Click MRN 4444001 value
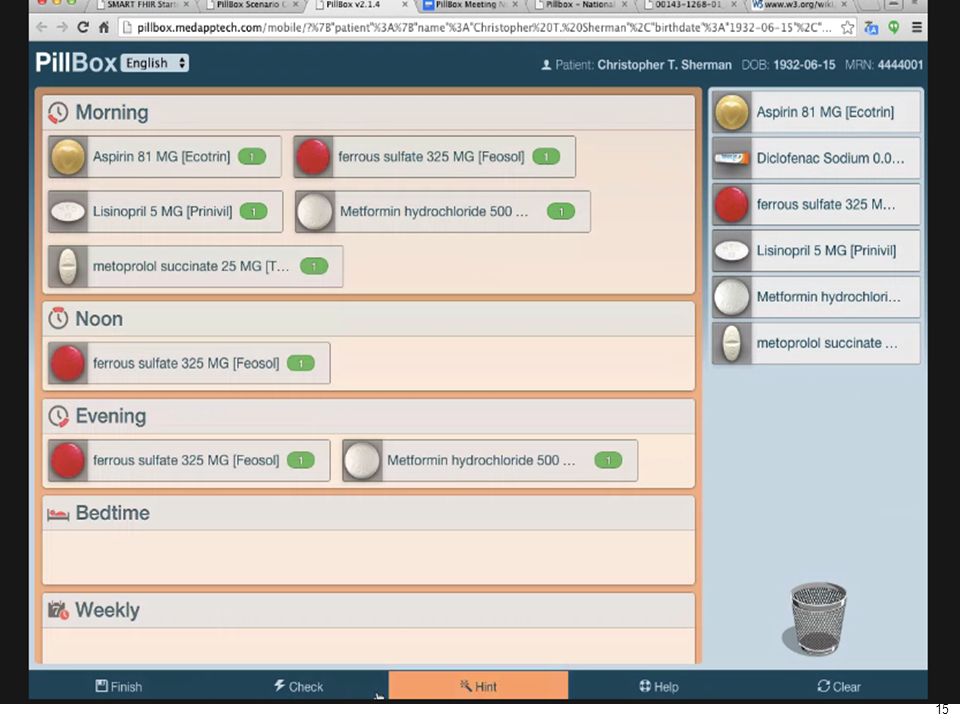The height and width of the screenshot is (720, 960). (900, 65)
